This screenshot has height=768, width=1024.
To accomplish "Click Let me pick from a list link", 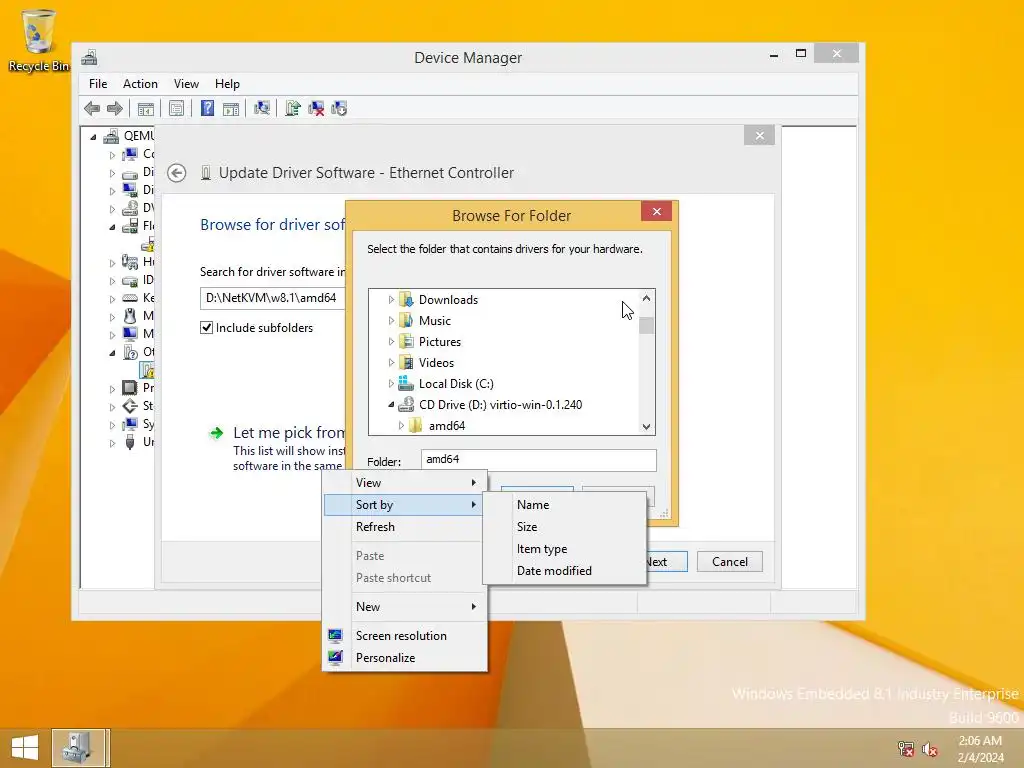I will pos(289,432).
